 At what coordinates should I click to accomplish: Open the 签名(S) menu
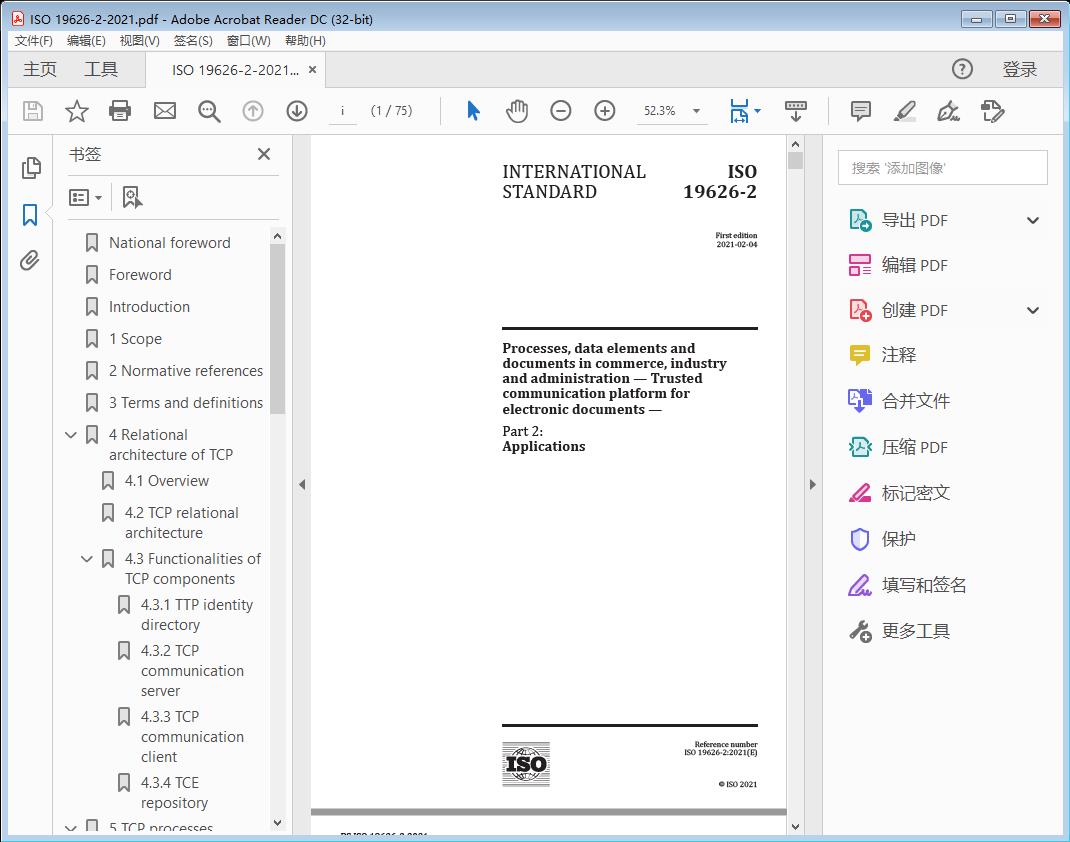[x=193, y=41]
